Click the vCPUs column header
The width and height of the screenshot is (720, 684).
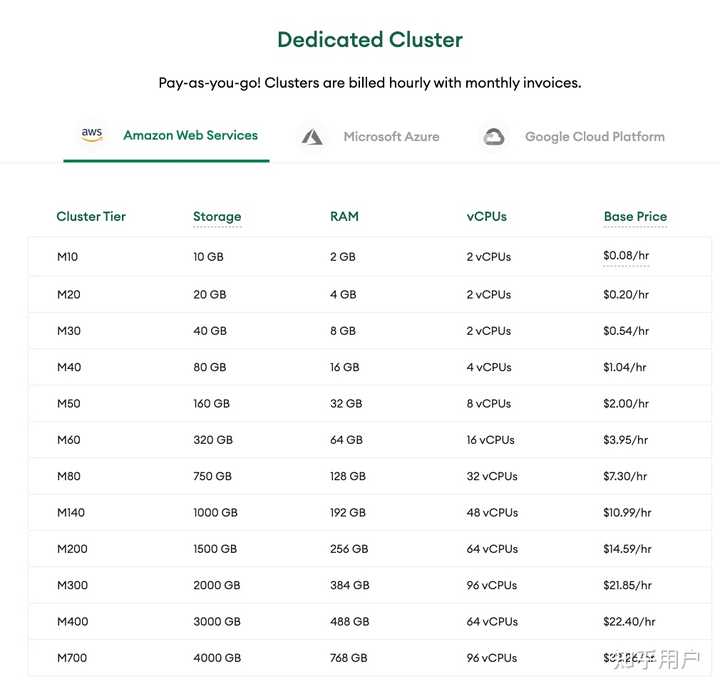[x=487, y=216]
